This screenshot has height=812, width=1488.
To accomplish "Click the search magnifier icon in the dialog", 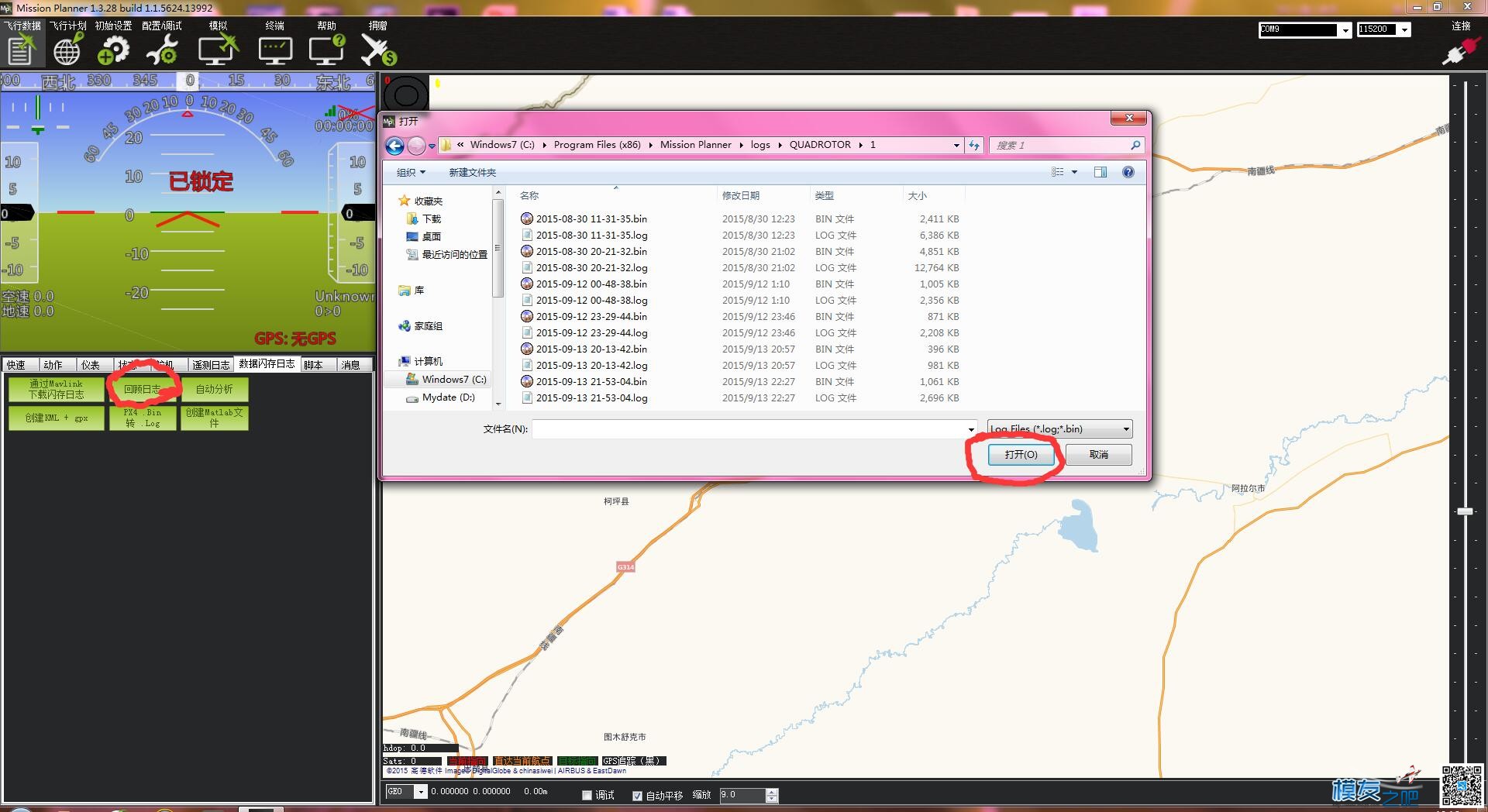I will tap(1135, 145).
